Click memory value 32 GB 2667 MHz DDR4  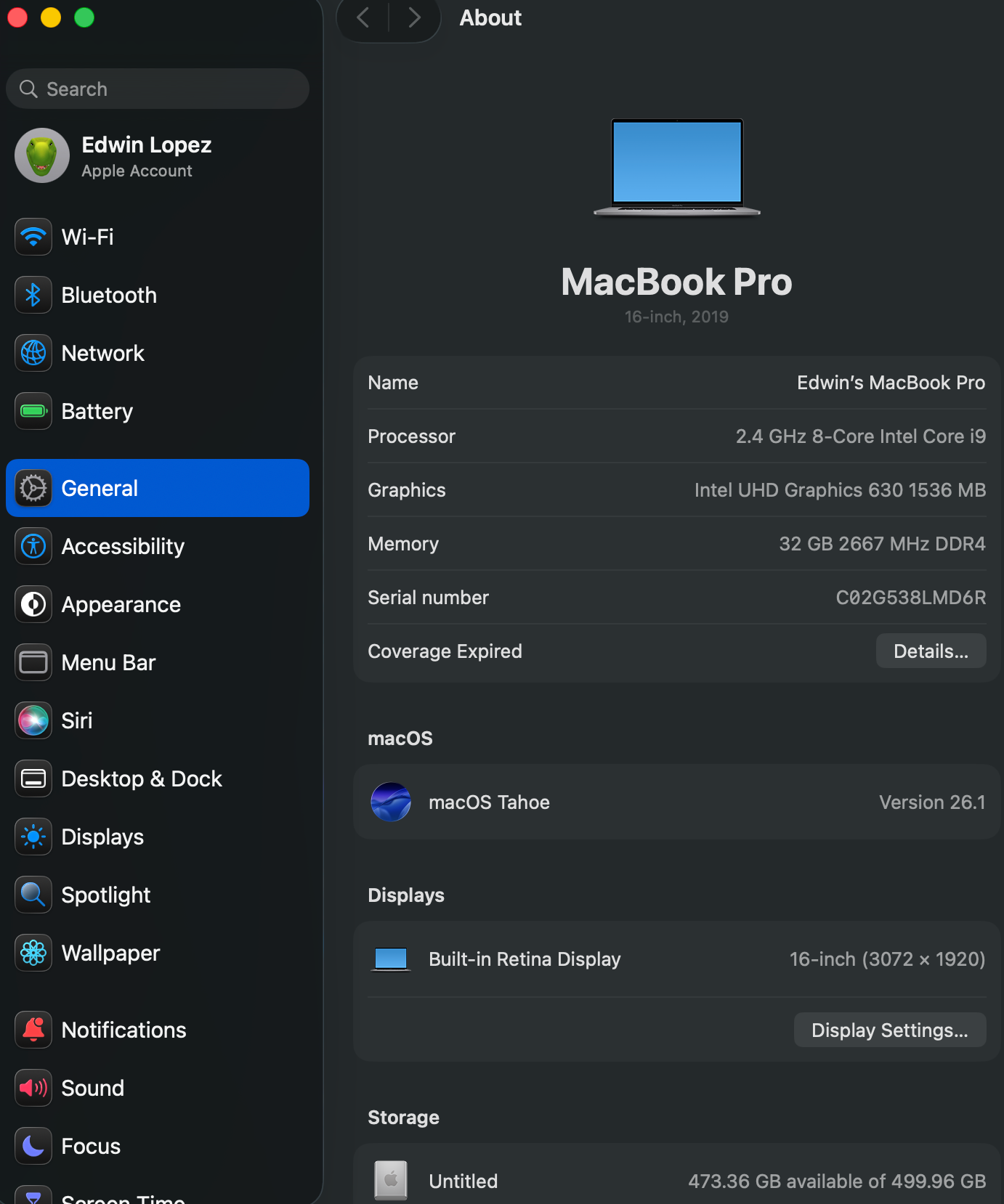coord(883,544)
